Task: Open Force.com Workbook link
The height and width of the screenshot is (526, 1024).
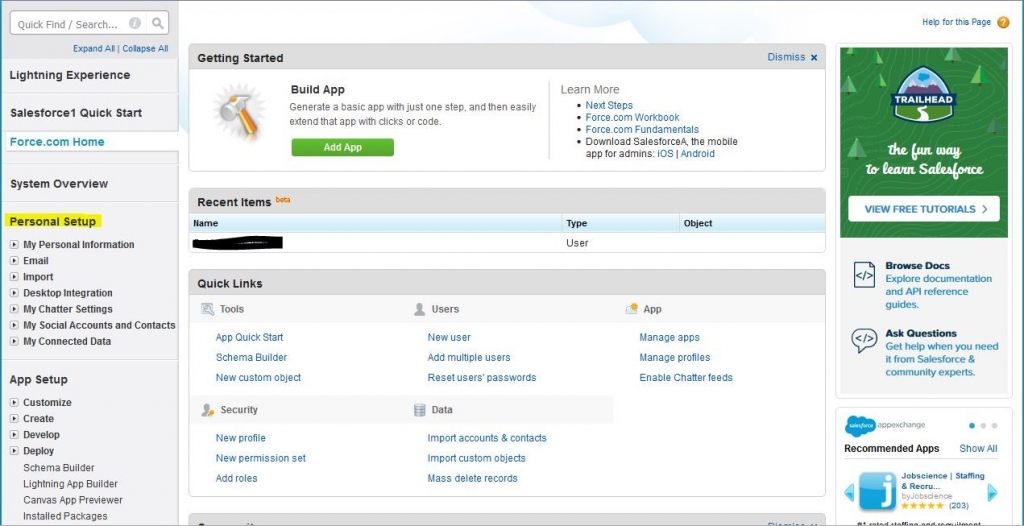Action: (x=632, y=118)
